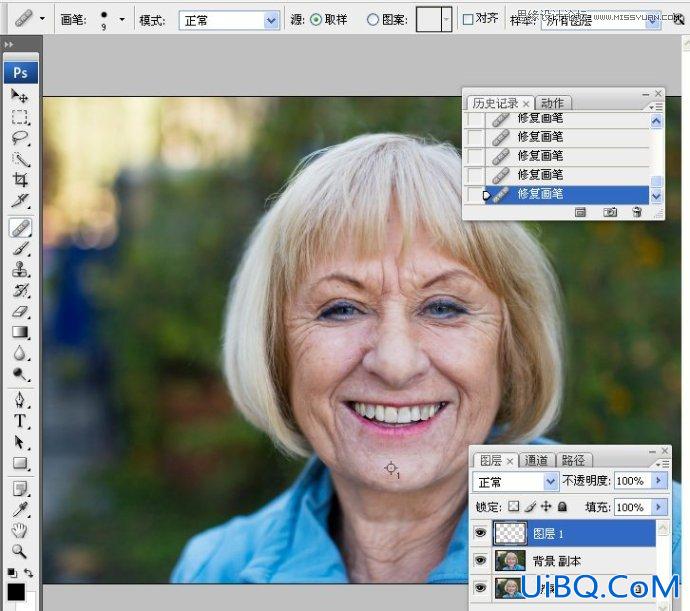Select the Eraser tool
This screenshot has width=690, height=611.
[19, 312]
